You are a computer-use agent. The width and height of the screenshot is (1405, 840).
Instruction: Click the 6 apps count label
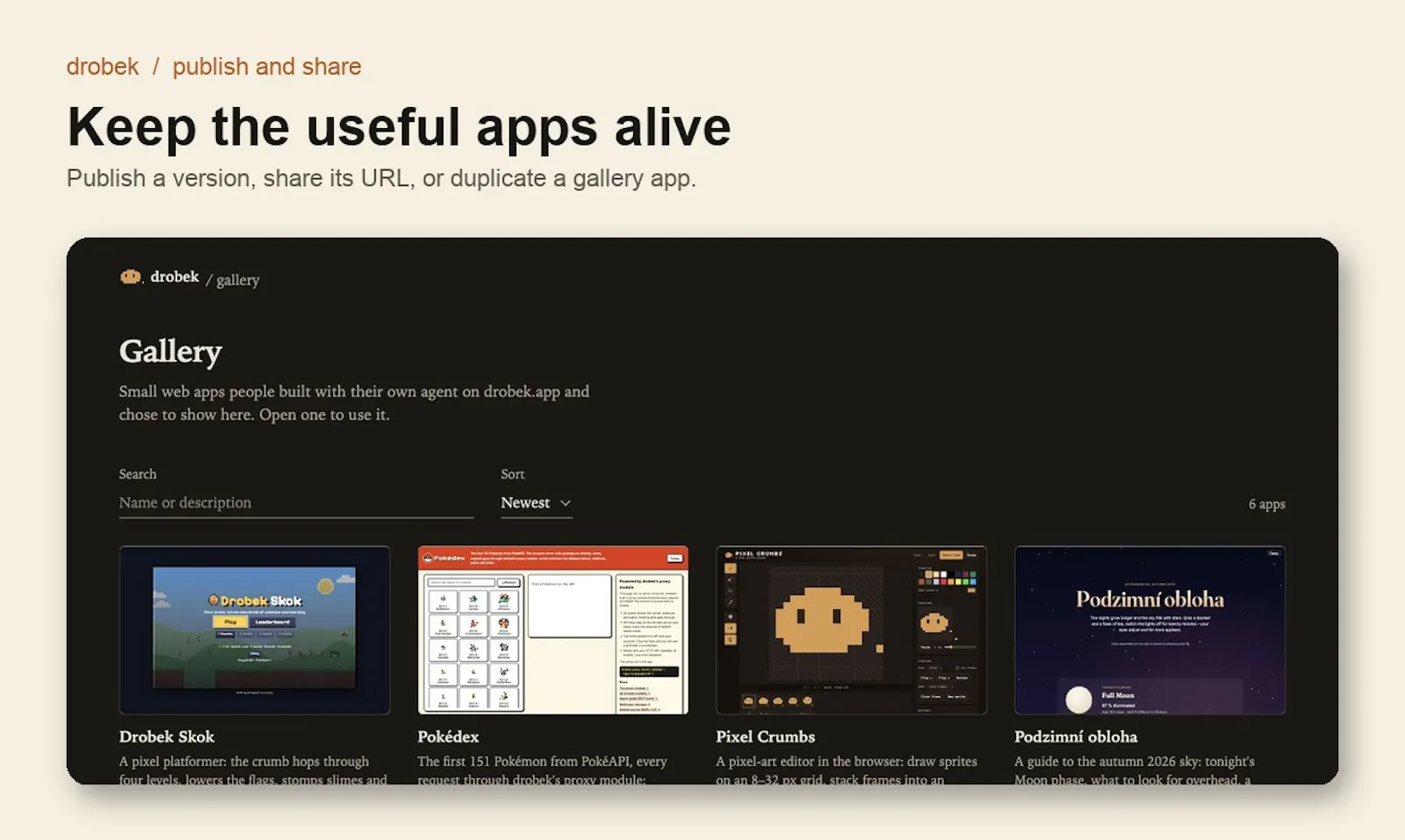coord(1267,504)
